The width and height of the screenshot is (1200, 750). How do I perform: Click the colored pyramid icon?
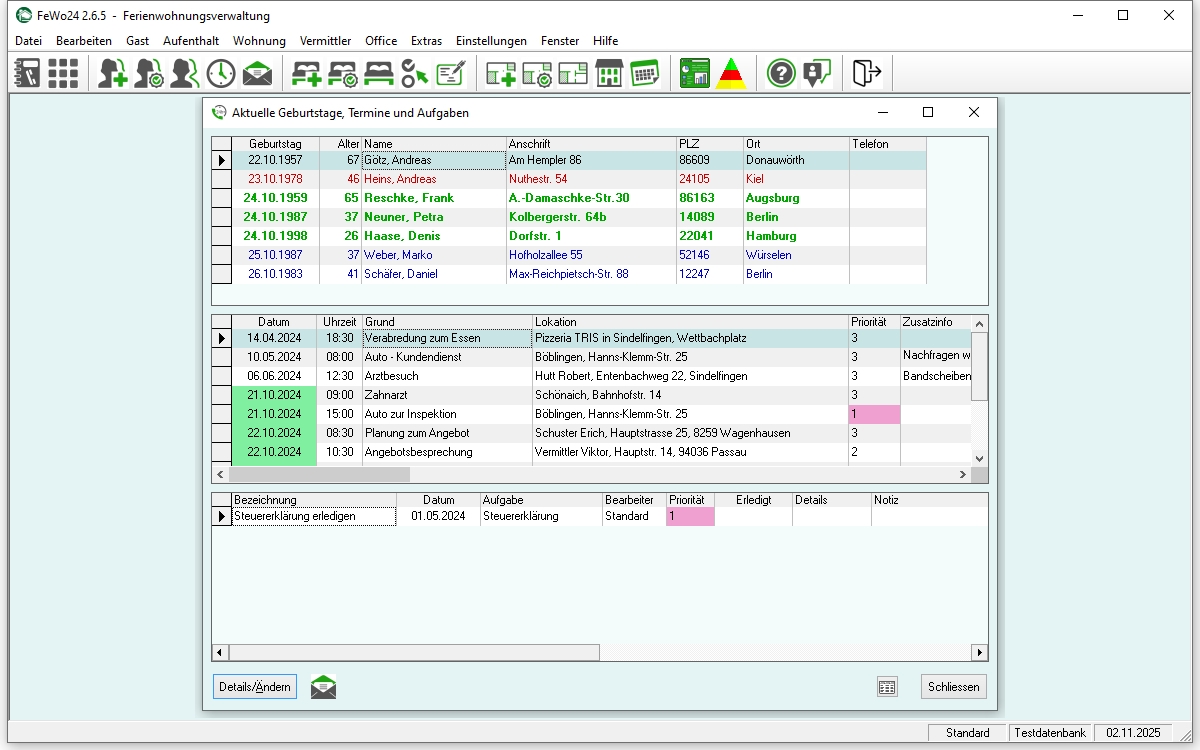[x=732, y=73]
